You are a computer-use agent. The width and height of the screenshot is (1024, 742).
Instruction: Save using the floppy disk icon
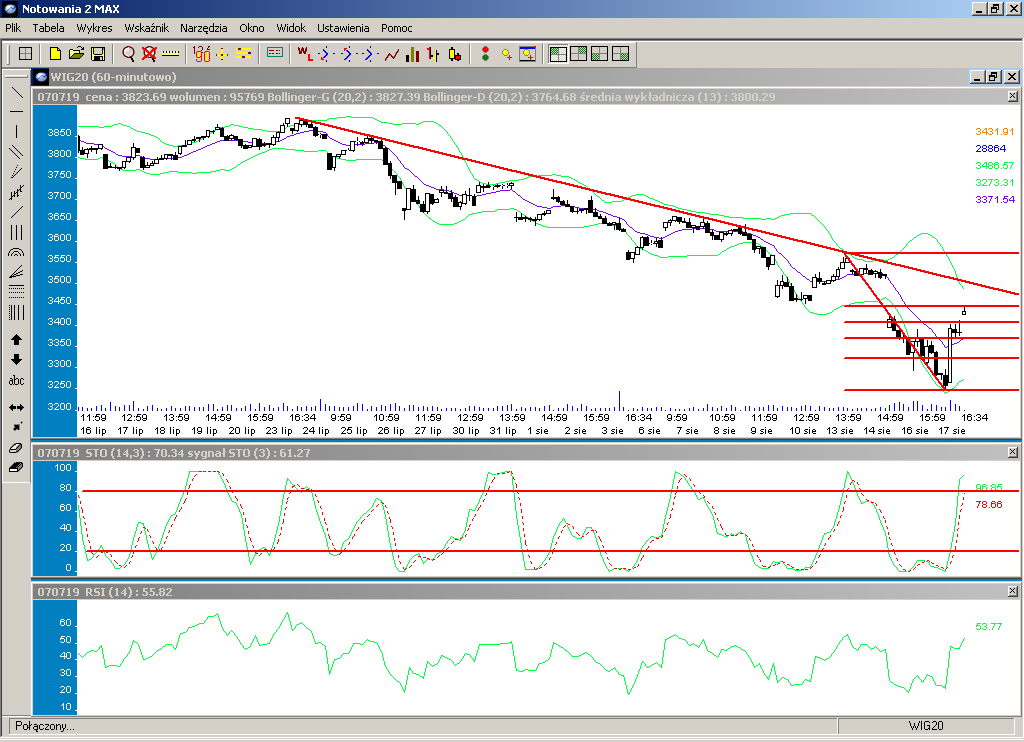[x=98, y=53]
